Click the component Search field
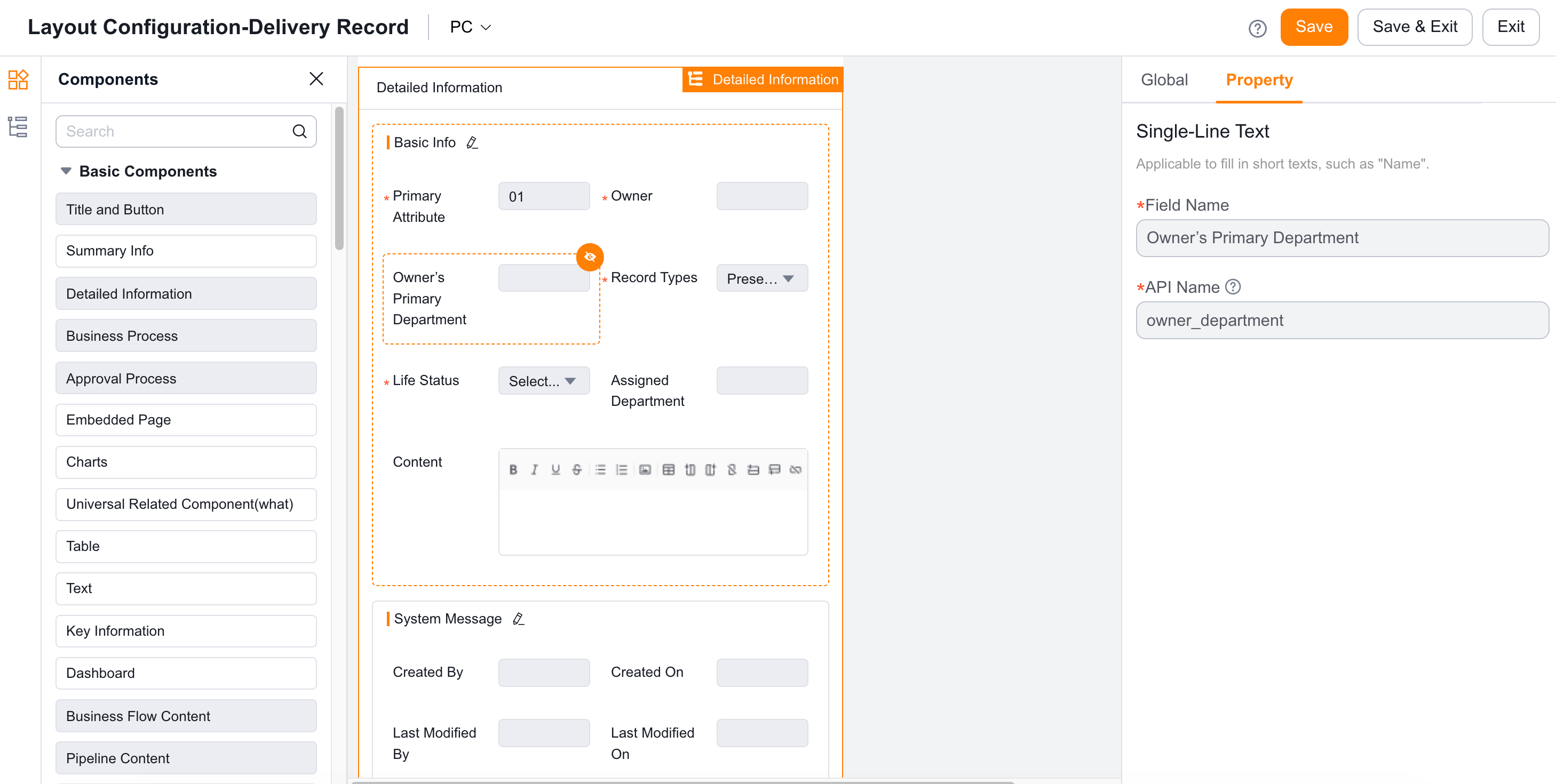The image size is (1556, 784). (x=186, y=131)
